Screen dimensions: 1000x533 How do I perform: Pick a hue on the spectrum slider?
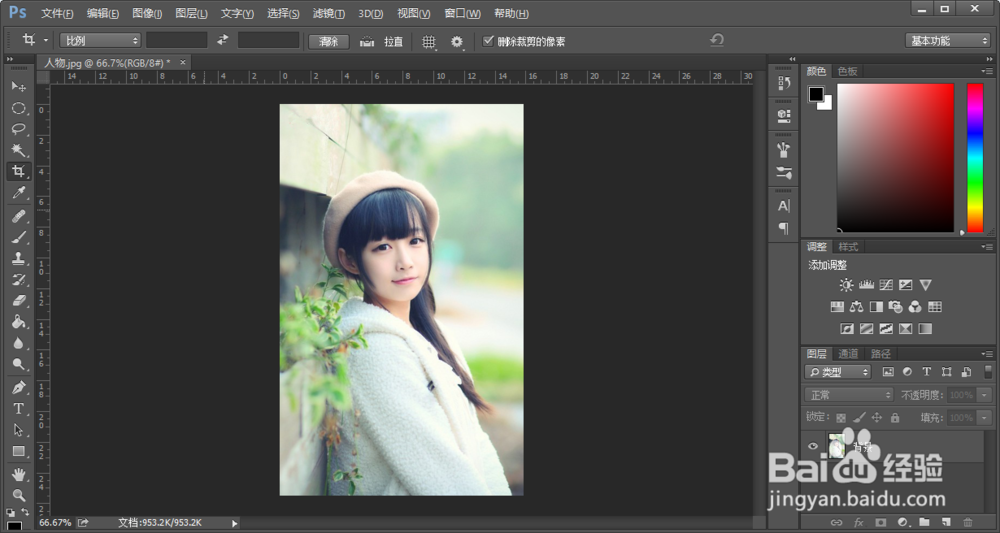click(x=975, y=157)
